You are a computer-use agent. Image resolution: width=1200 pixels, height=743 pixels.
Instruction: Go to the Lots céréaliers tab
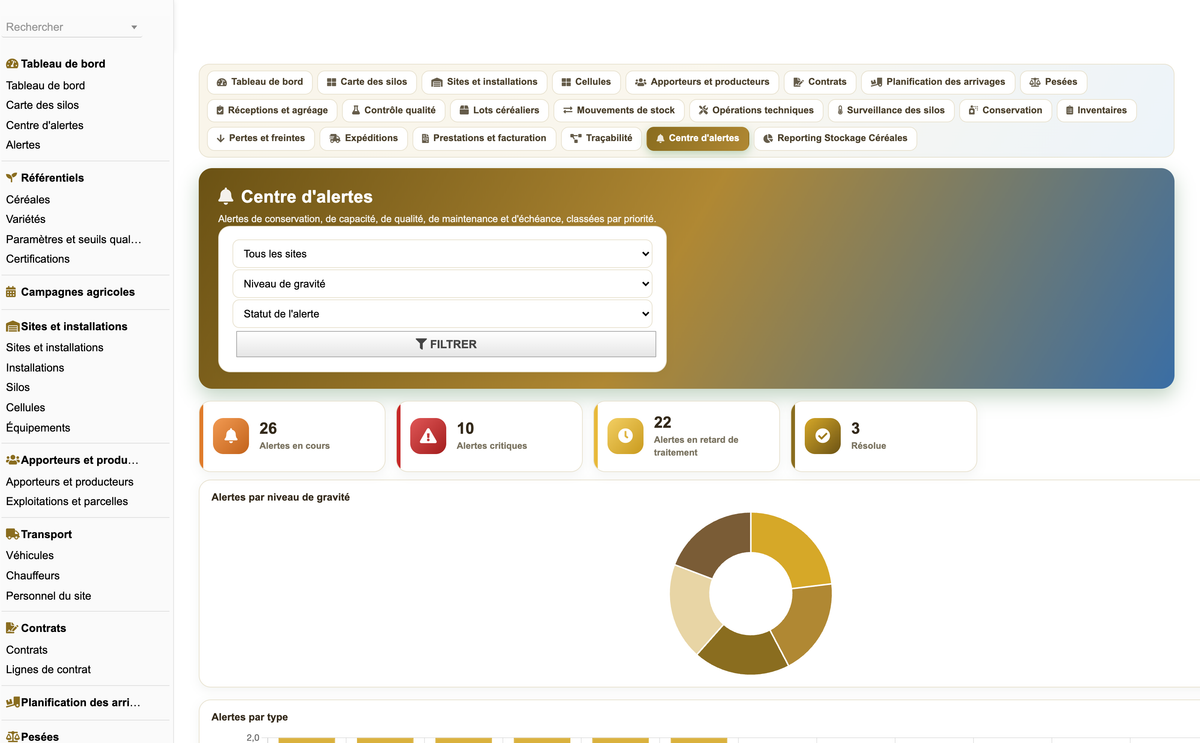pyautogui.click(x=499, y=110)
